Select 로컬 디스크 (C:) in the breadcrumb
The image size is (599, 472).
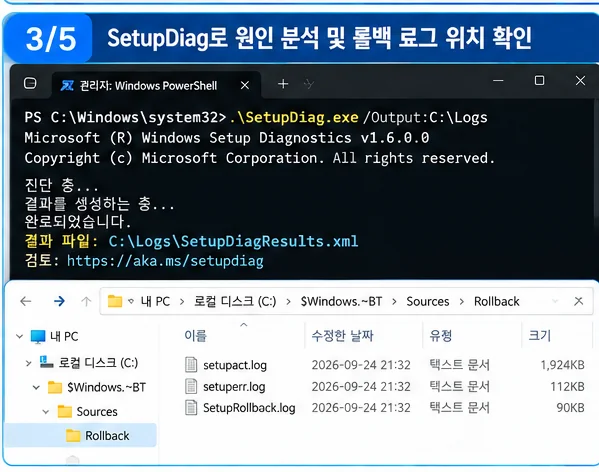[235, 302]
